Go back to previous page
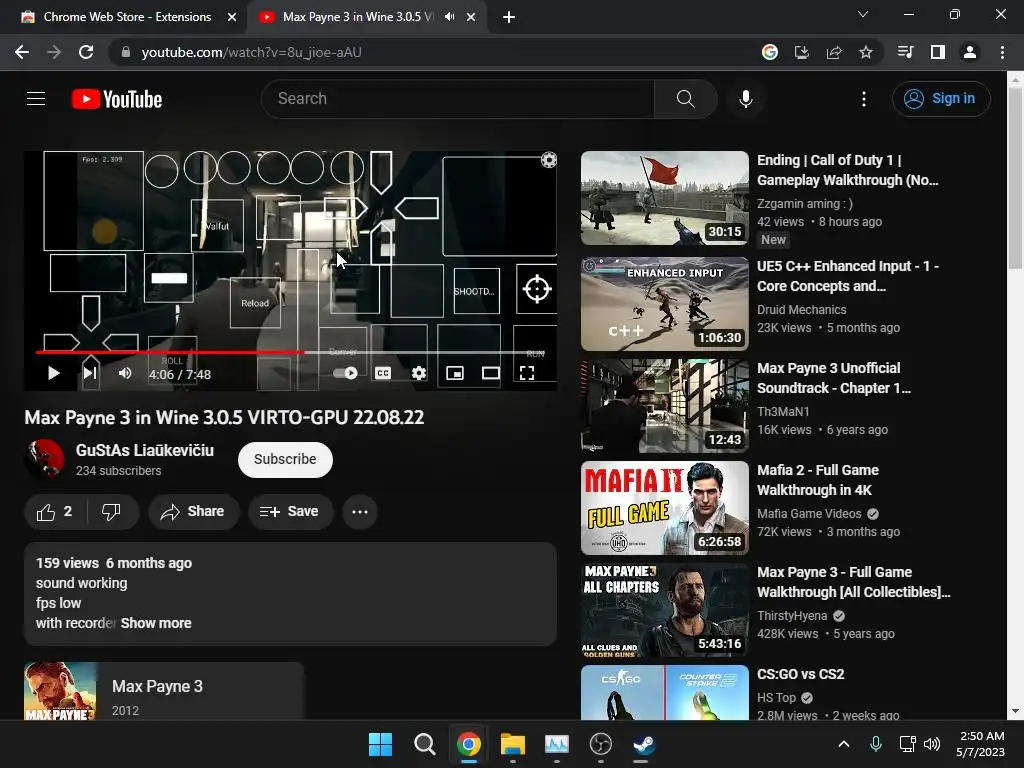Screen dimensions: 1024x768 pos(22,52)
